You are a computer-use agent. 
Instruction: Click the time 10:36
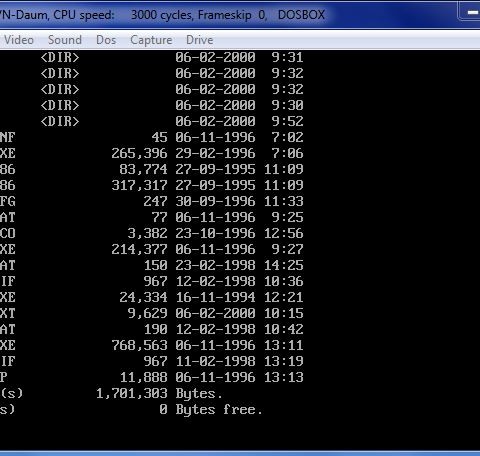pyautogui.click(x=284, y=281)
